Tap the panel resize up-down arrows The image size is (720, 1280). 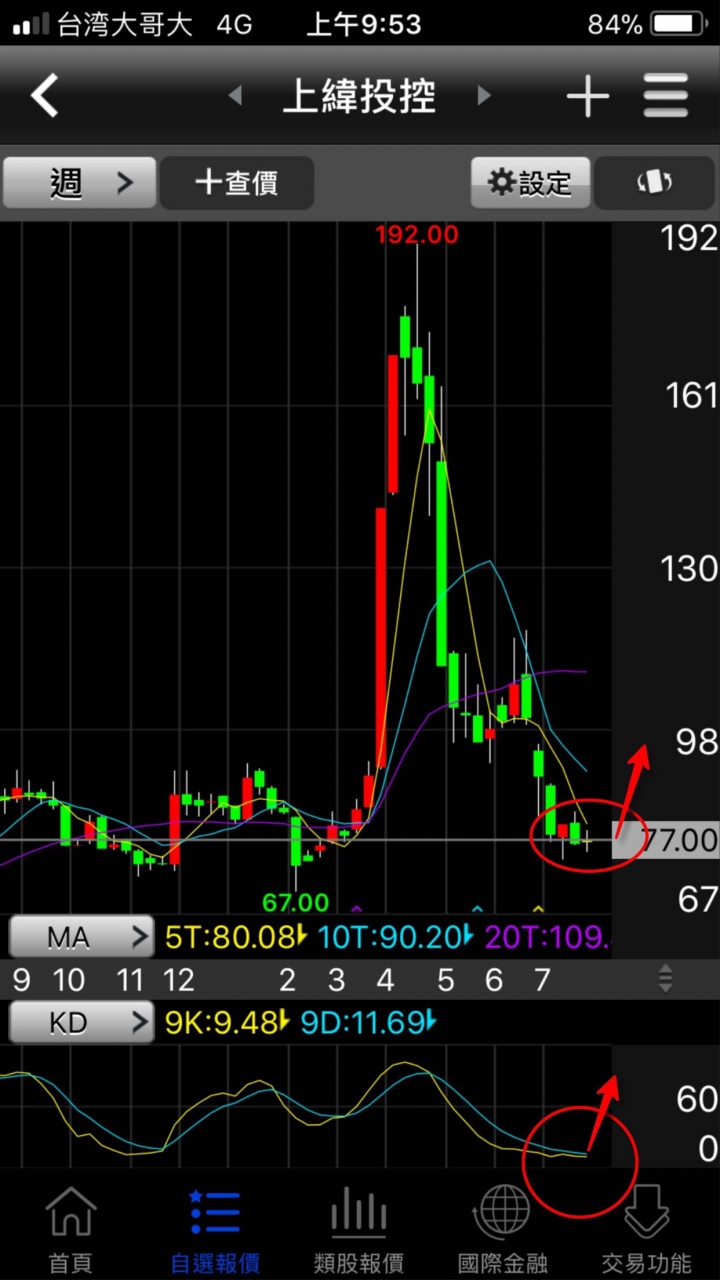pos(665,978)
